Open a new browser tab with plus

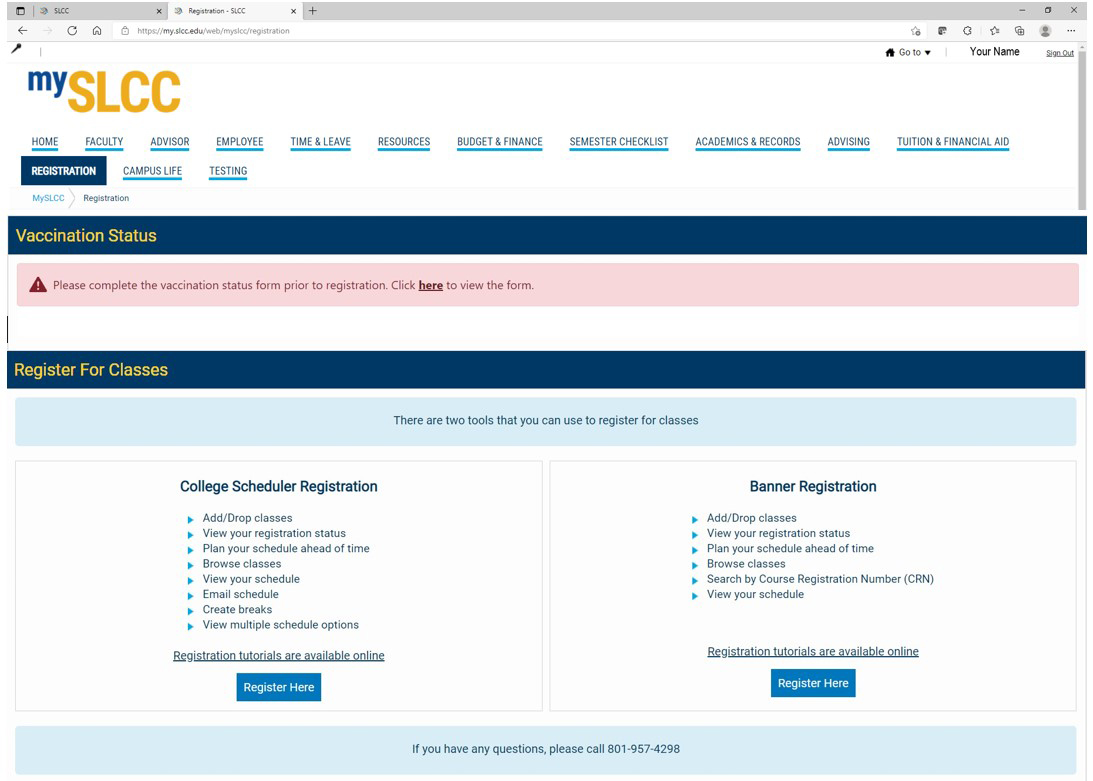point(313,11)
